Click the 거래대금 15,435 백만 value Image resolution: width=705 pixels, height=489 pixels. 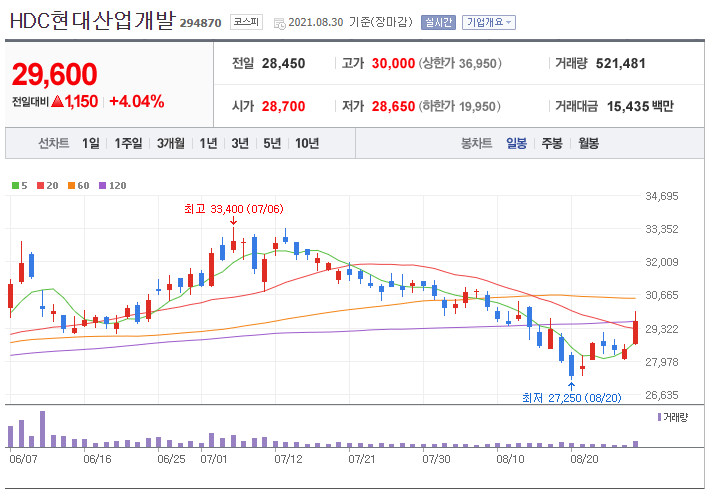tap(640, 107)
